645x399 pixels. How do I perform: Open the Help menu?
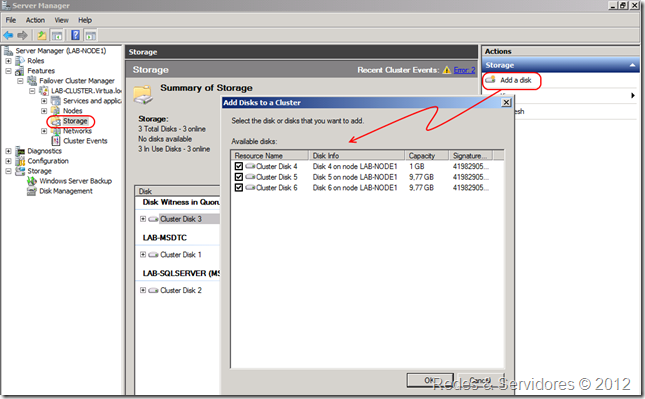tap(85, 20)
